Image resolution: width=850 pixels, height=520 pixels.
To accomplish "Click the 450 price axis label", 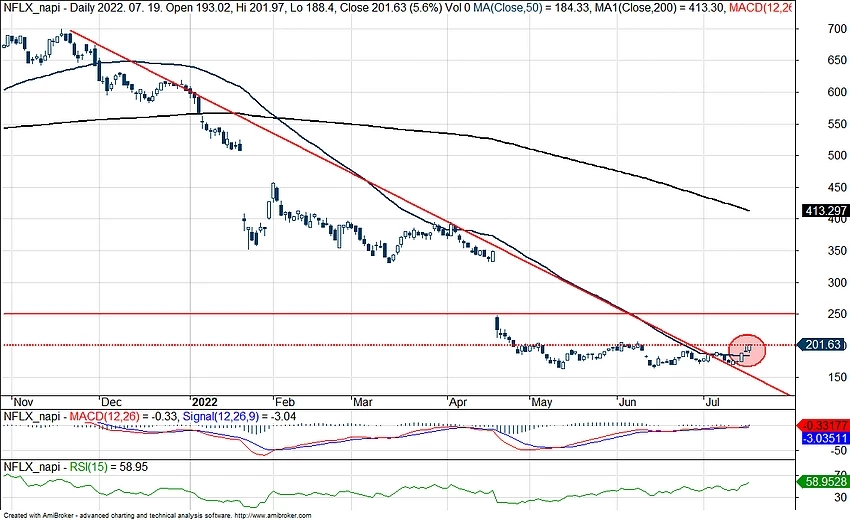I will 837,187.
